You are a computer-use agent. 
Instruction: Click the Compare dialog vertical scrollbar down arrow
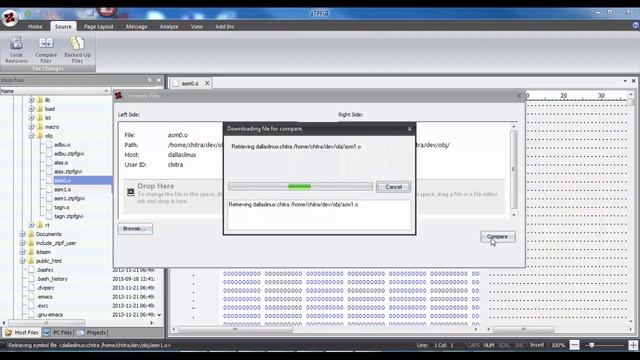click(x=513, y=215)
